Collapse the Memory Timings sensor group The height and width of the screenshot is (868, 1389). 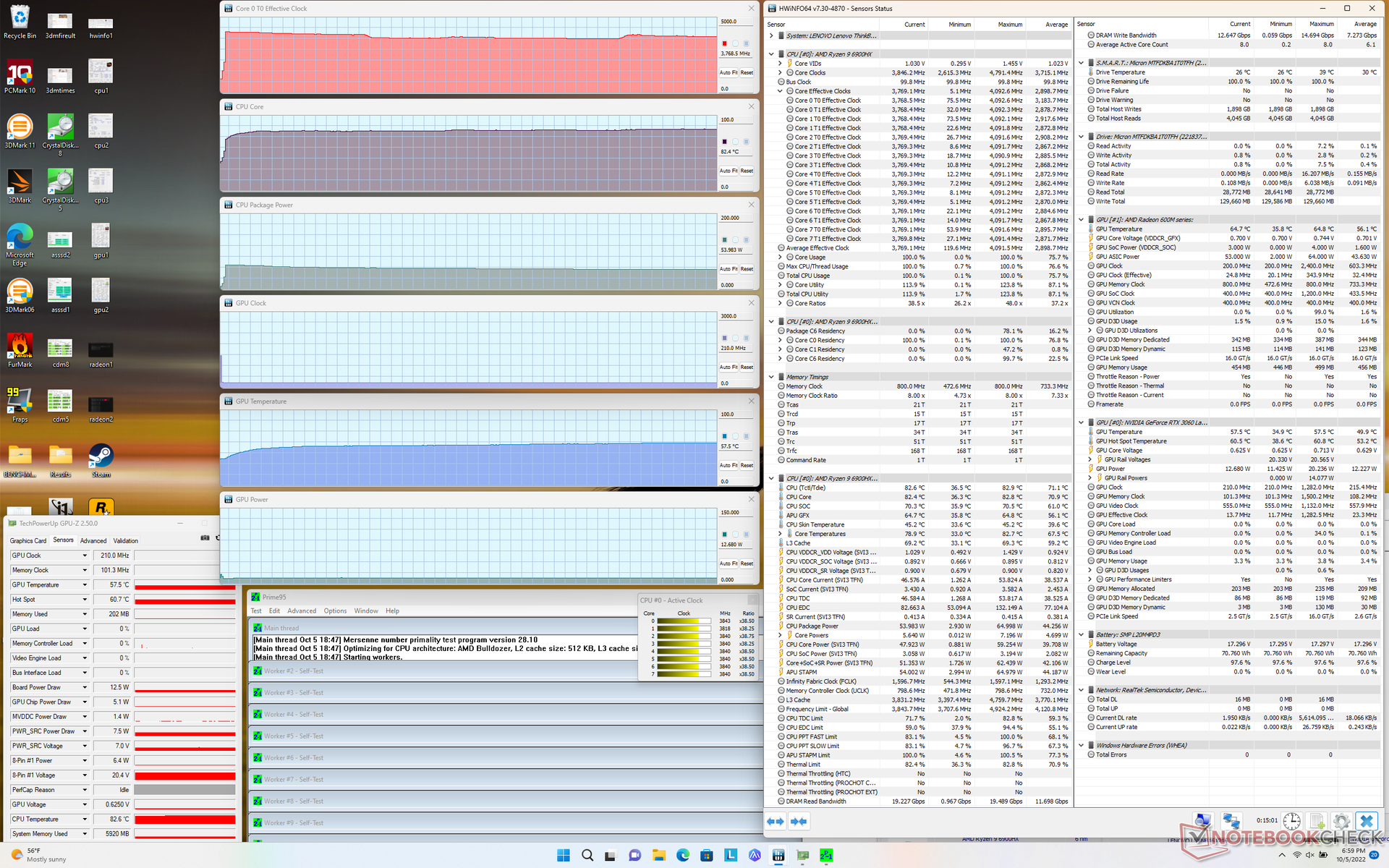pyautogui.click(x=771, y=377)
